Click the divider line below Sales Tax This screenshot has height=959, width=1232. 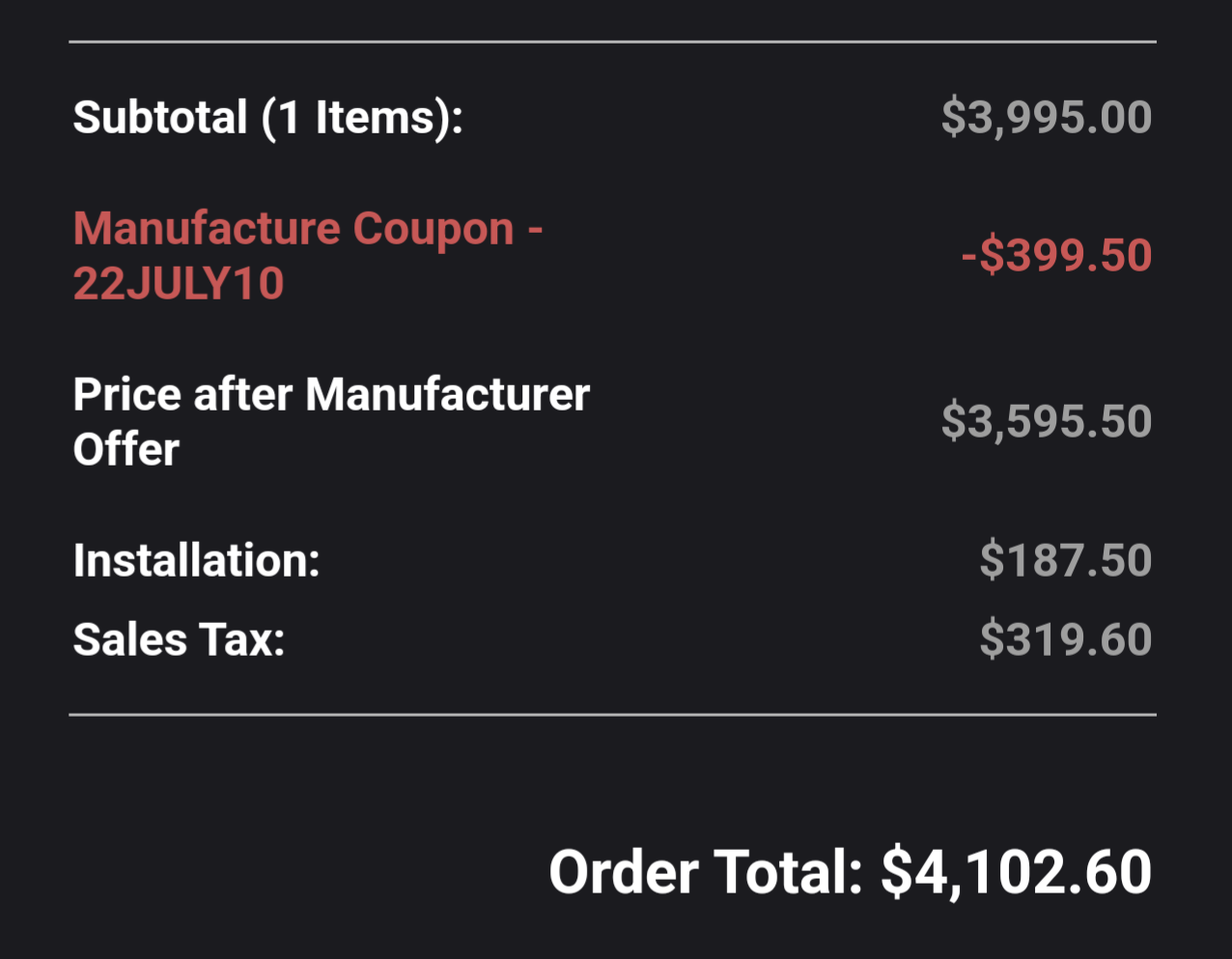point(612,716)
